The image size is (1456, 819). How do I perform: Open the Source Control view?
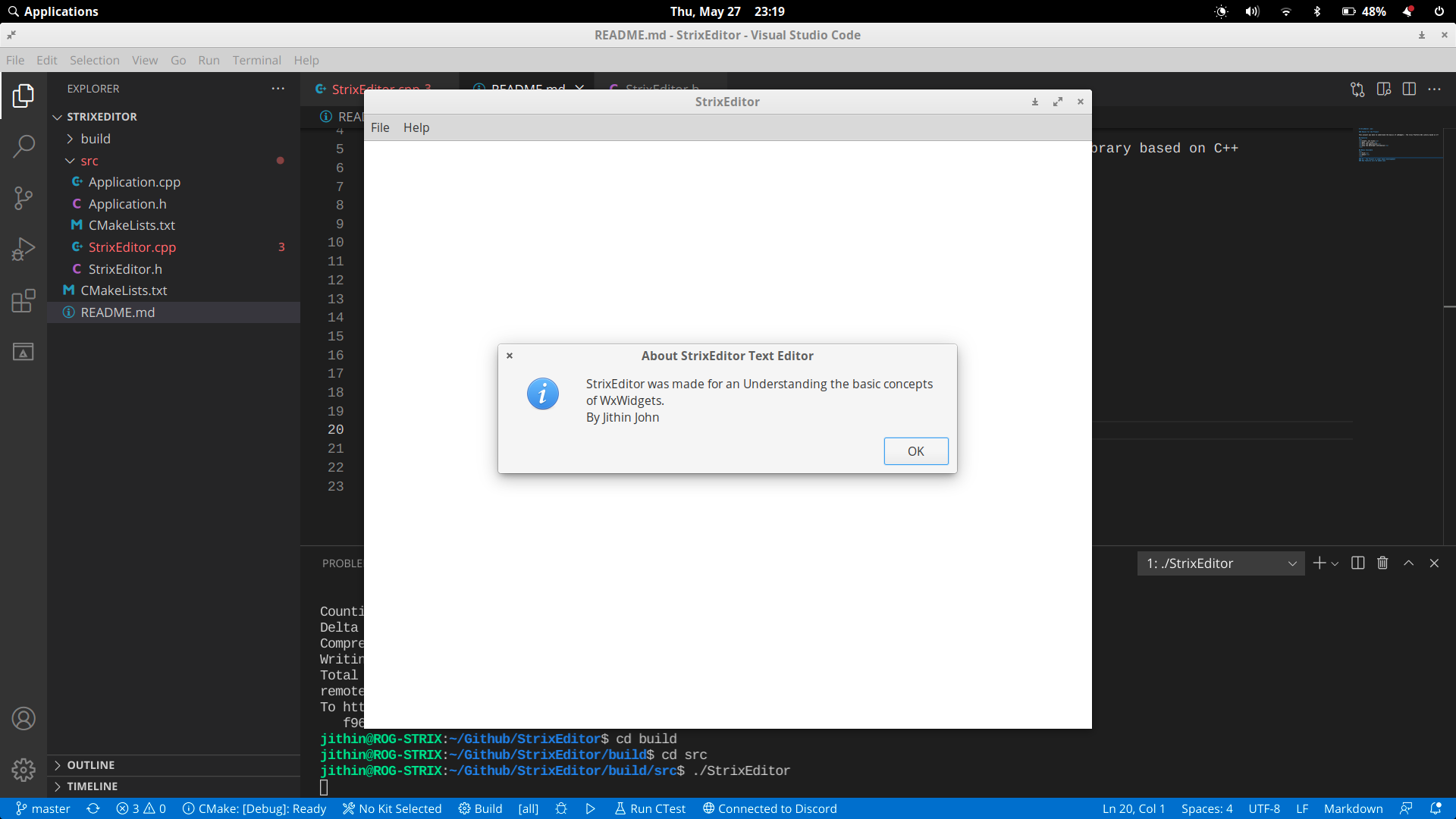click(x=24, y=198)
